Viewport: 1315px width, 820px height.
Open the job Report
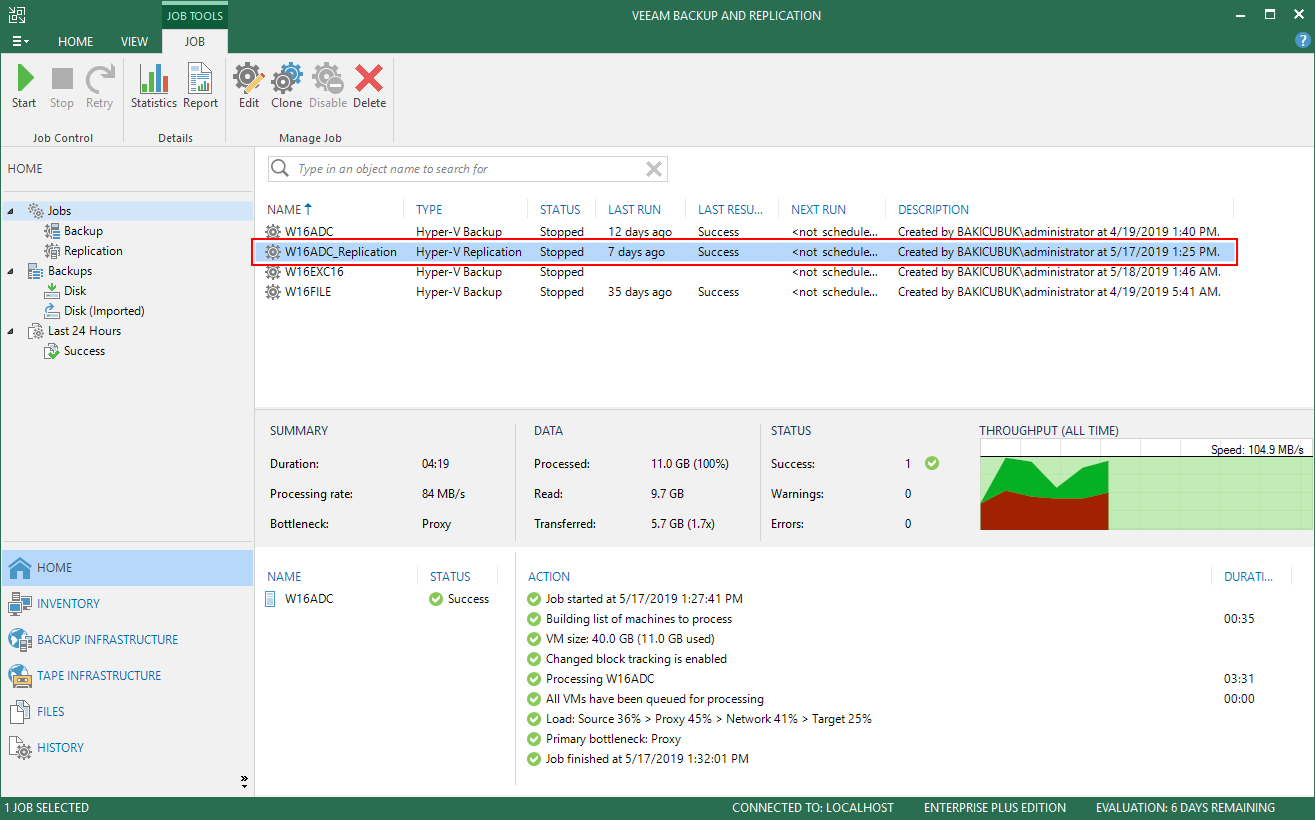[200, 86]
